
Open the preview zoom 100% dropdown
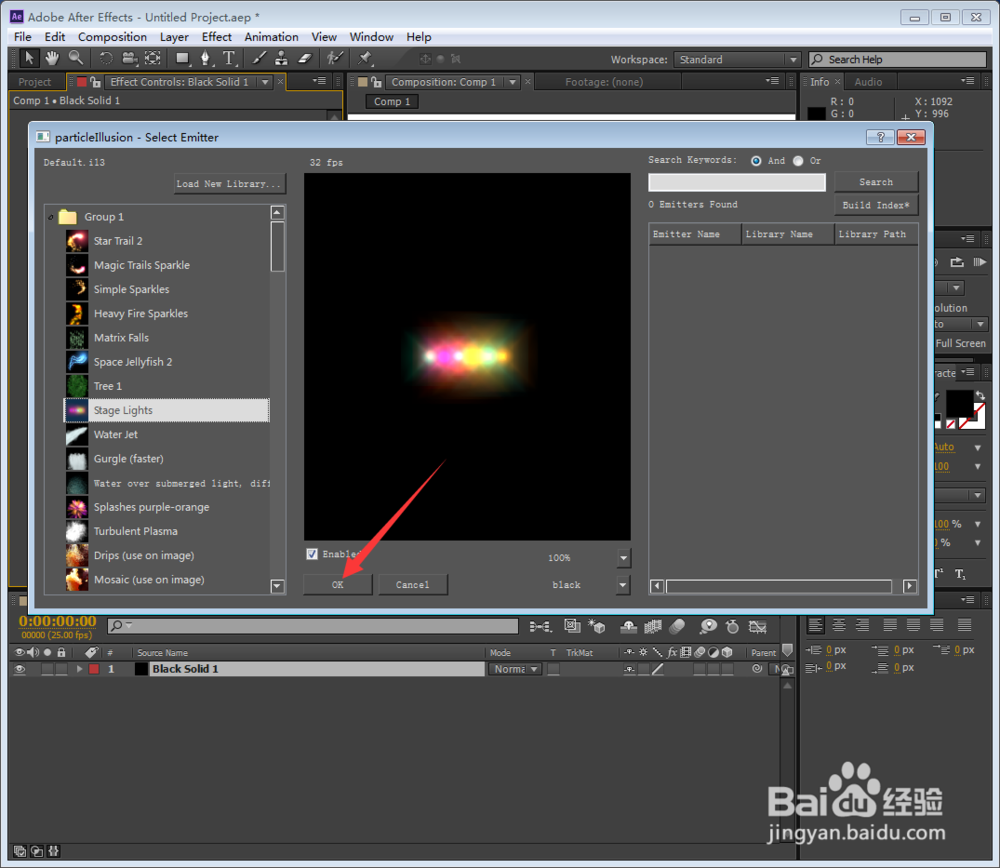click(624, 558)
